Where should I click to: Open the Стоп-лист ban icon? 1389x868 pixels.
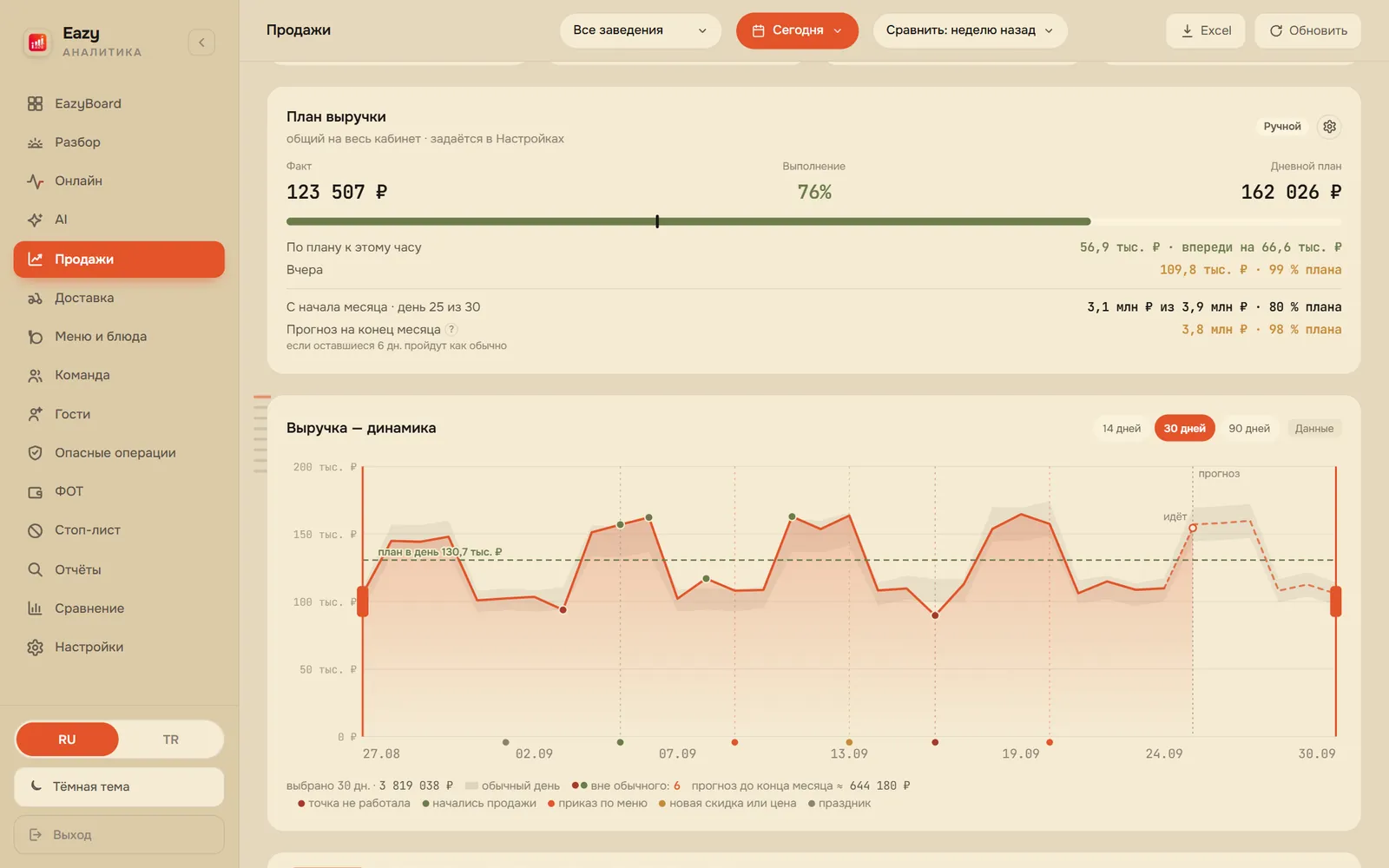point(35,530)
